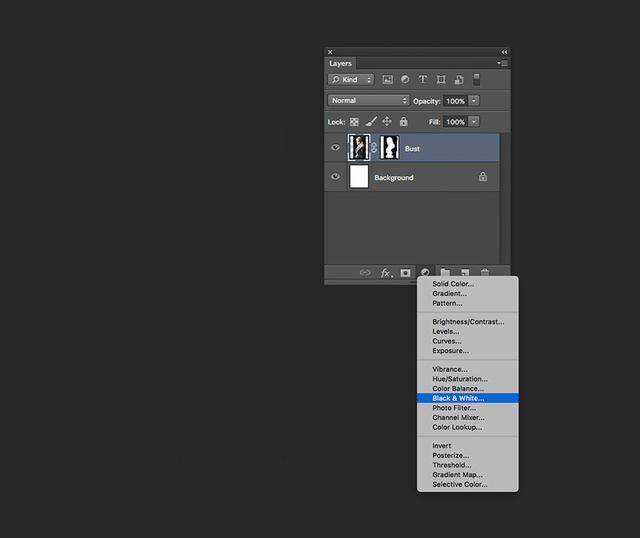
Task: Filter for shape layers icon
Action: point(441,80)
